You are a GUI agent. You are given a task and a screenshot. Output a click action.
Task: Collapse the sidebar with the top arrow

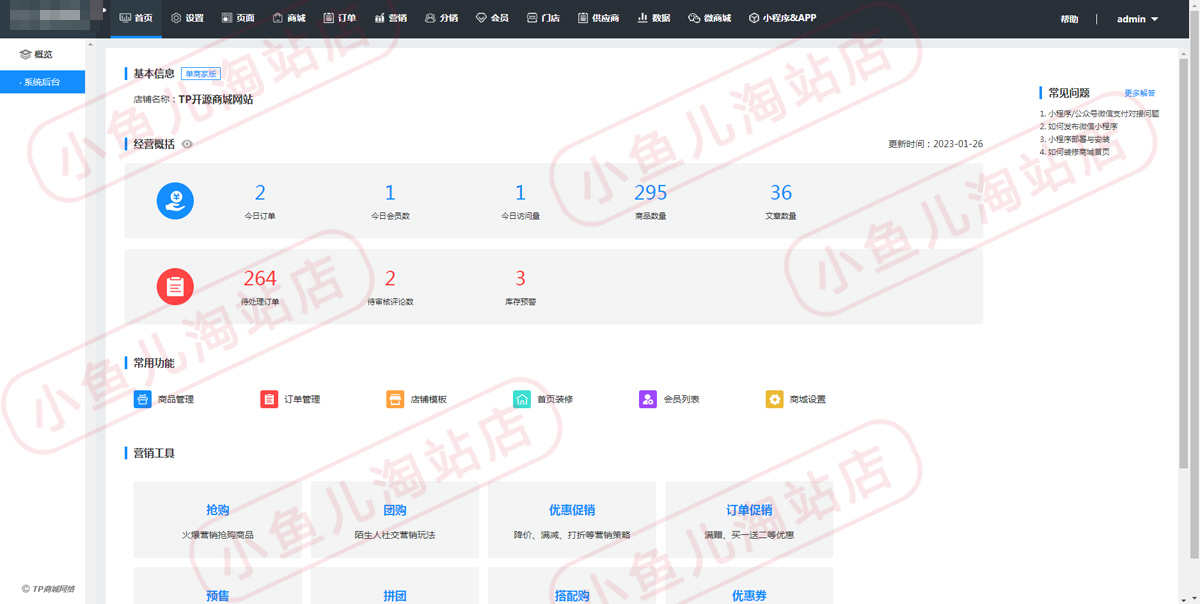[104, 10]
